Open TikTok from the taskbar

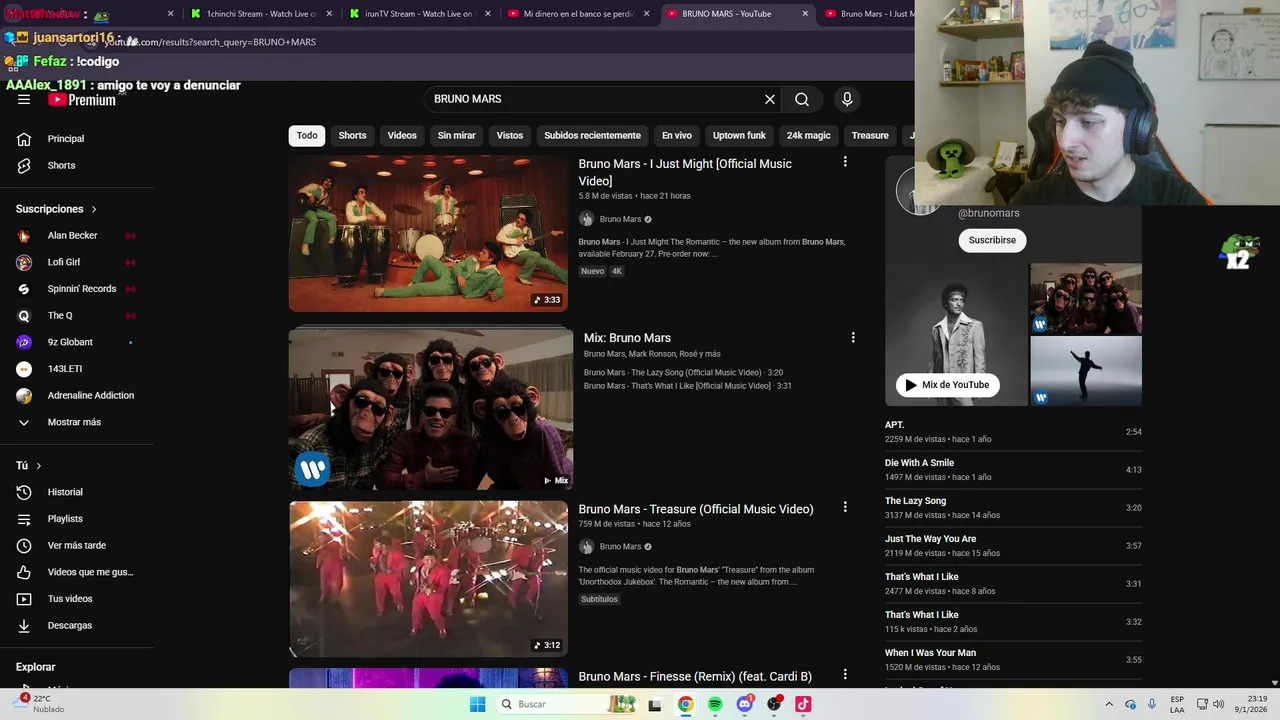tap(803, 704)
